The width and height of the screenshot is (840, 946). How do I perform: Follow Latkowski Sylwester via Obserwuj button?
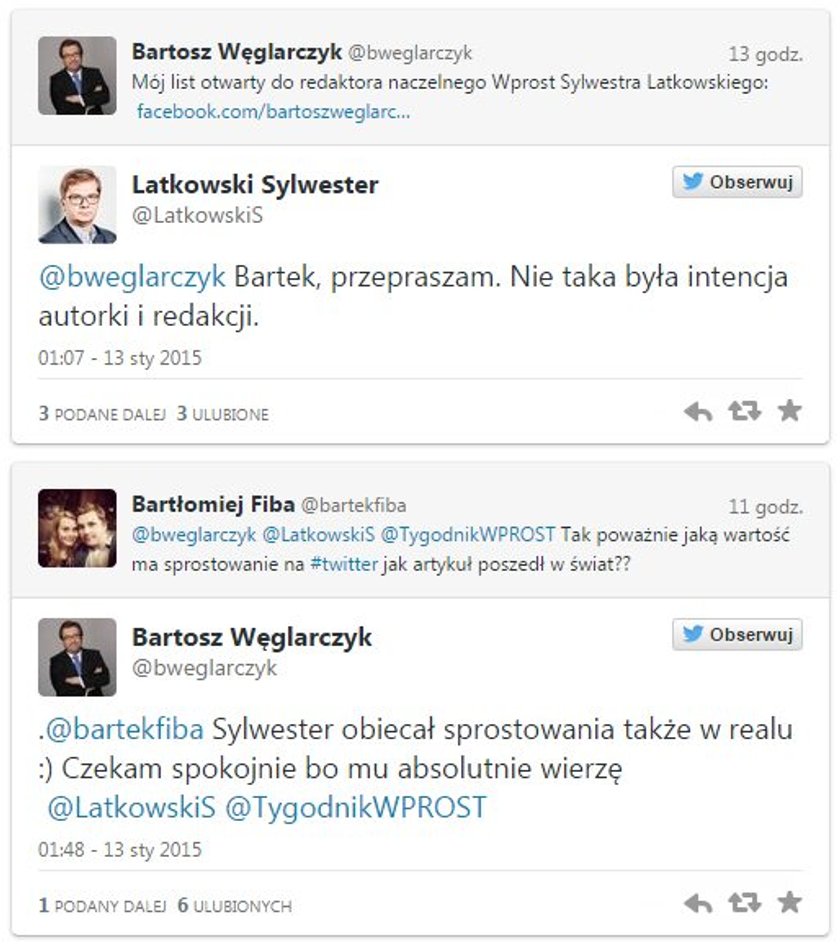coord(737,182)
